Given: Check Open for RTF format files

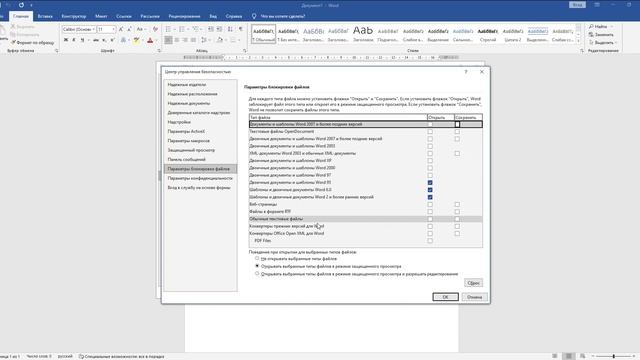Looking at the screenshot, I should click(x=430, y=212).
